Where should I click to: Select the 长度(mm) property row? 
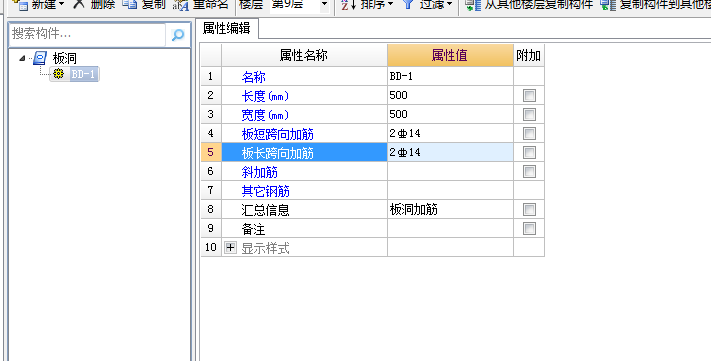pyautogui.click(x=304, y=95)
